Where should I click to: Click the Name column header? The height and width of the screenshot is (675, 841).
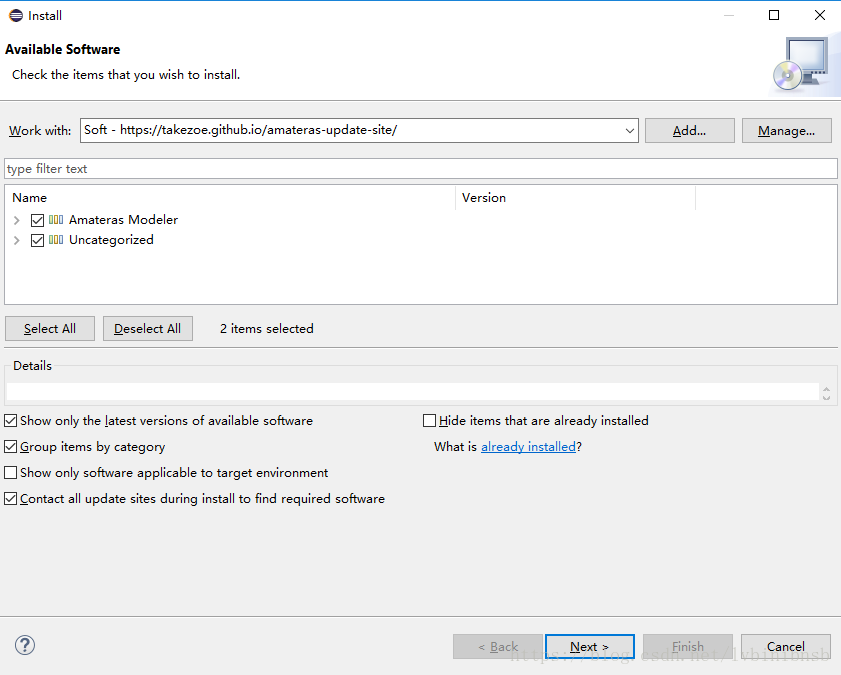coord(231,198)
